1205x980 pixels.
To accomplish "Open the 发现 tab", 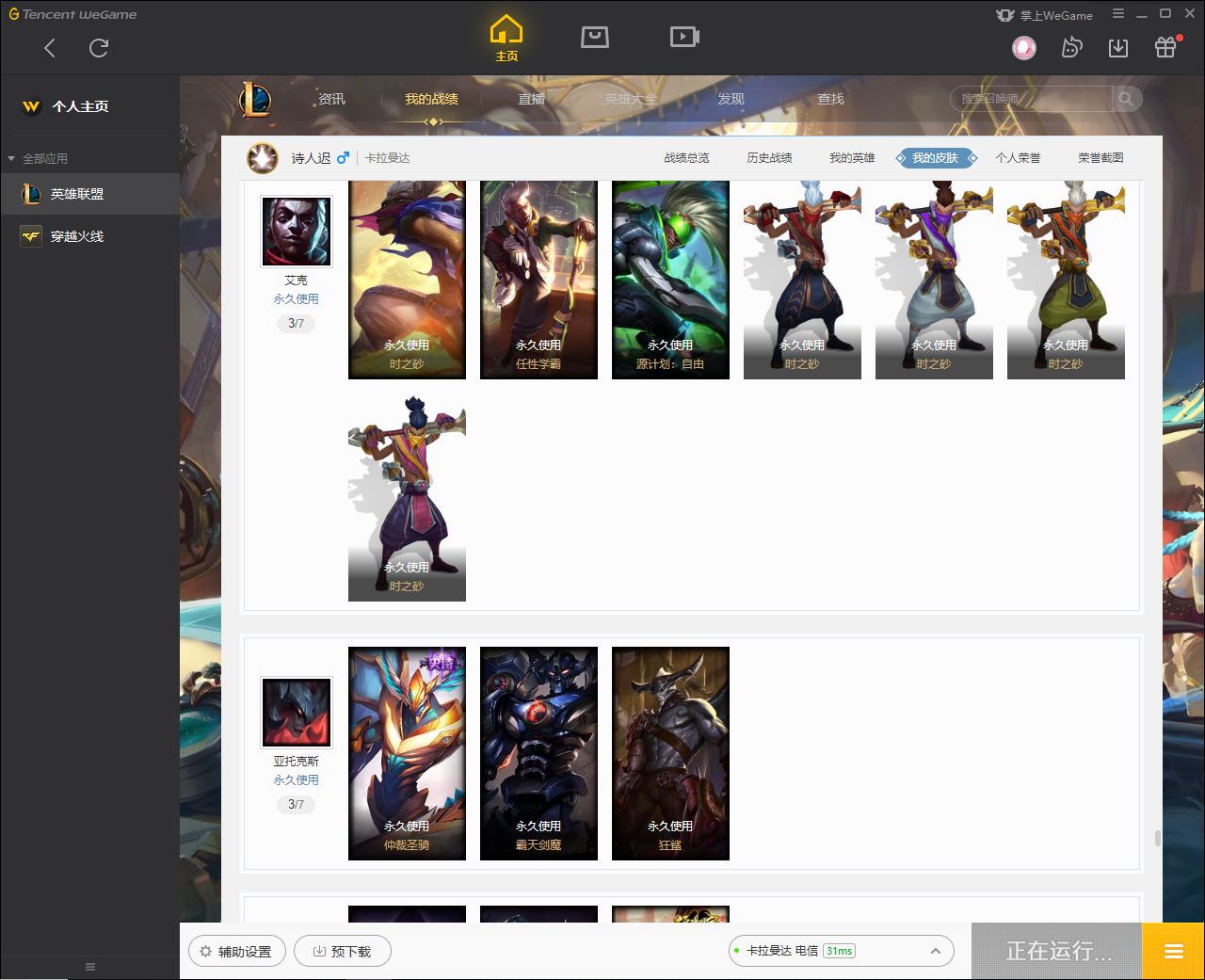I will click(x=731, y=99).
